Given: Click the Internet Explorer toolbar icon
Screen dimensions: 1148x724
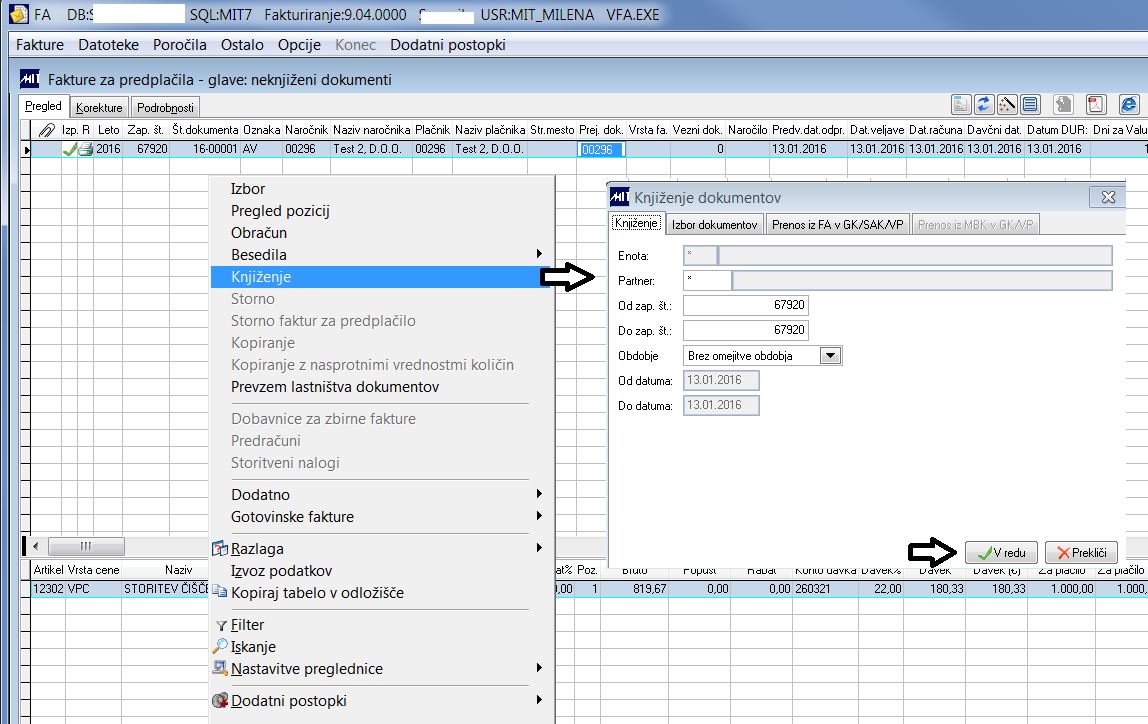Looking at the screenshot, I should pos(1129,105).
